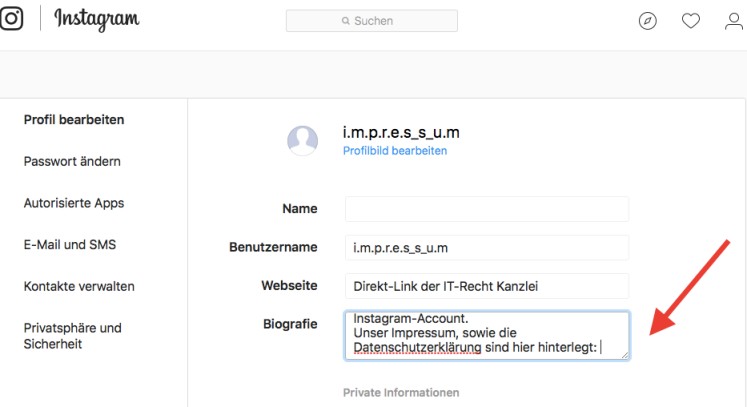
Task: Open the Explore compass icon
Action: pyautogui.click(x=648, y=21)
